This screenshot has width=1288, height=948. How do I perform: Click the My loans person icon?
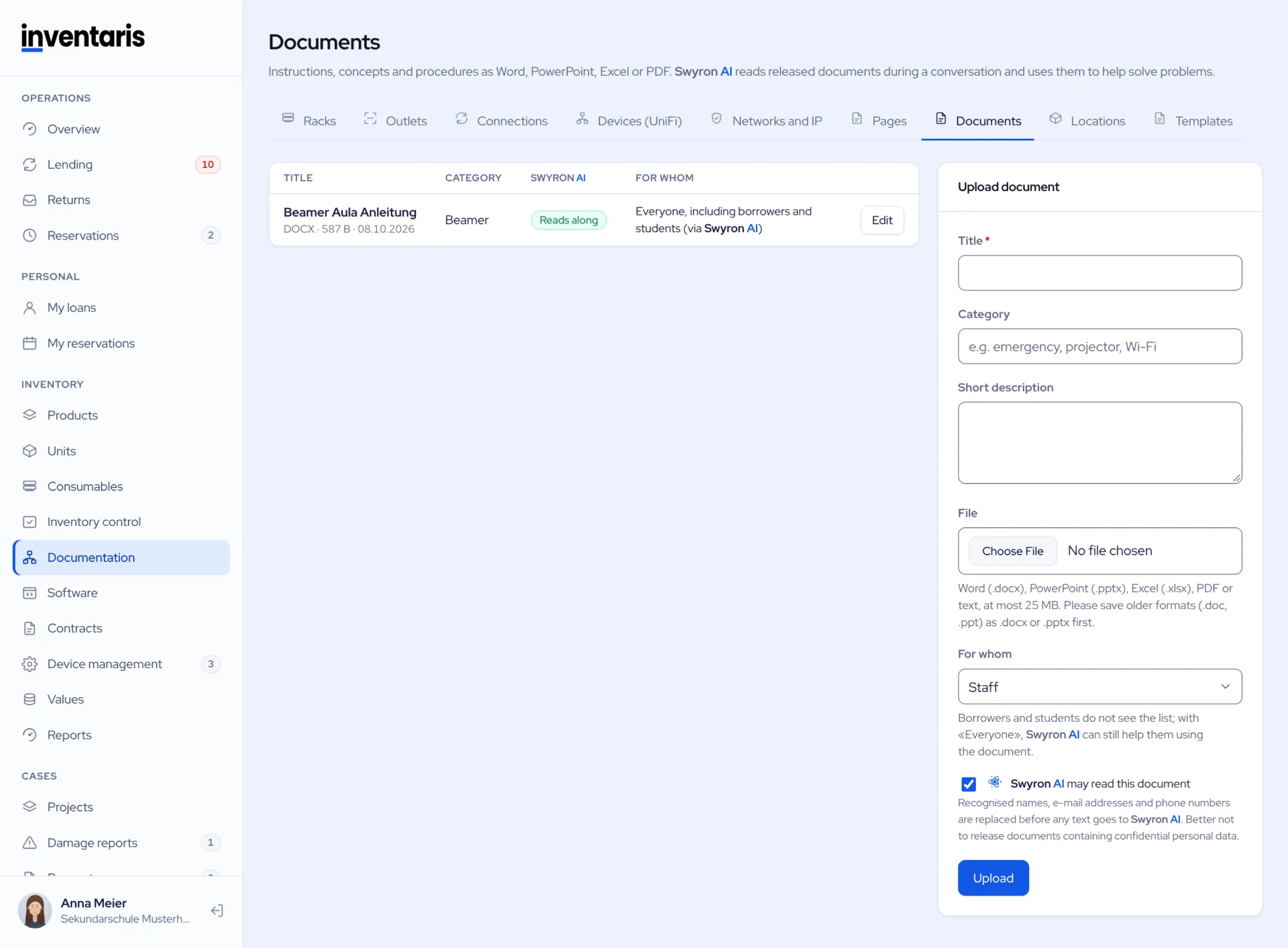[x=30, y=308]
